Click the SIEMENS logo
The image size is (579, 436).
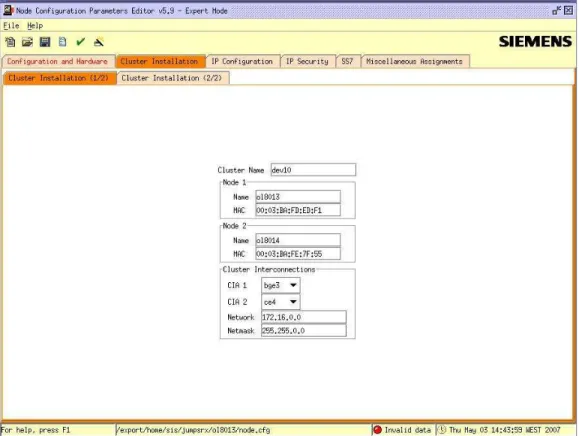coord(535,41)
